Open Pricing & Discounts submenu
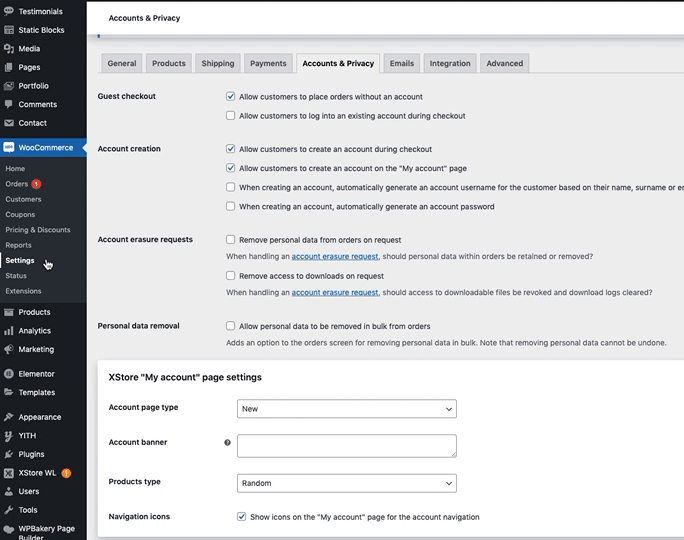Screen dimensions: 684x540 tap(38, 230)
